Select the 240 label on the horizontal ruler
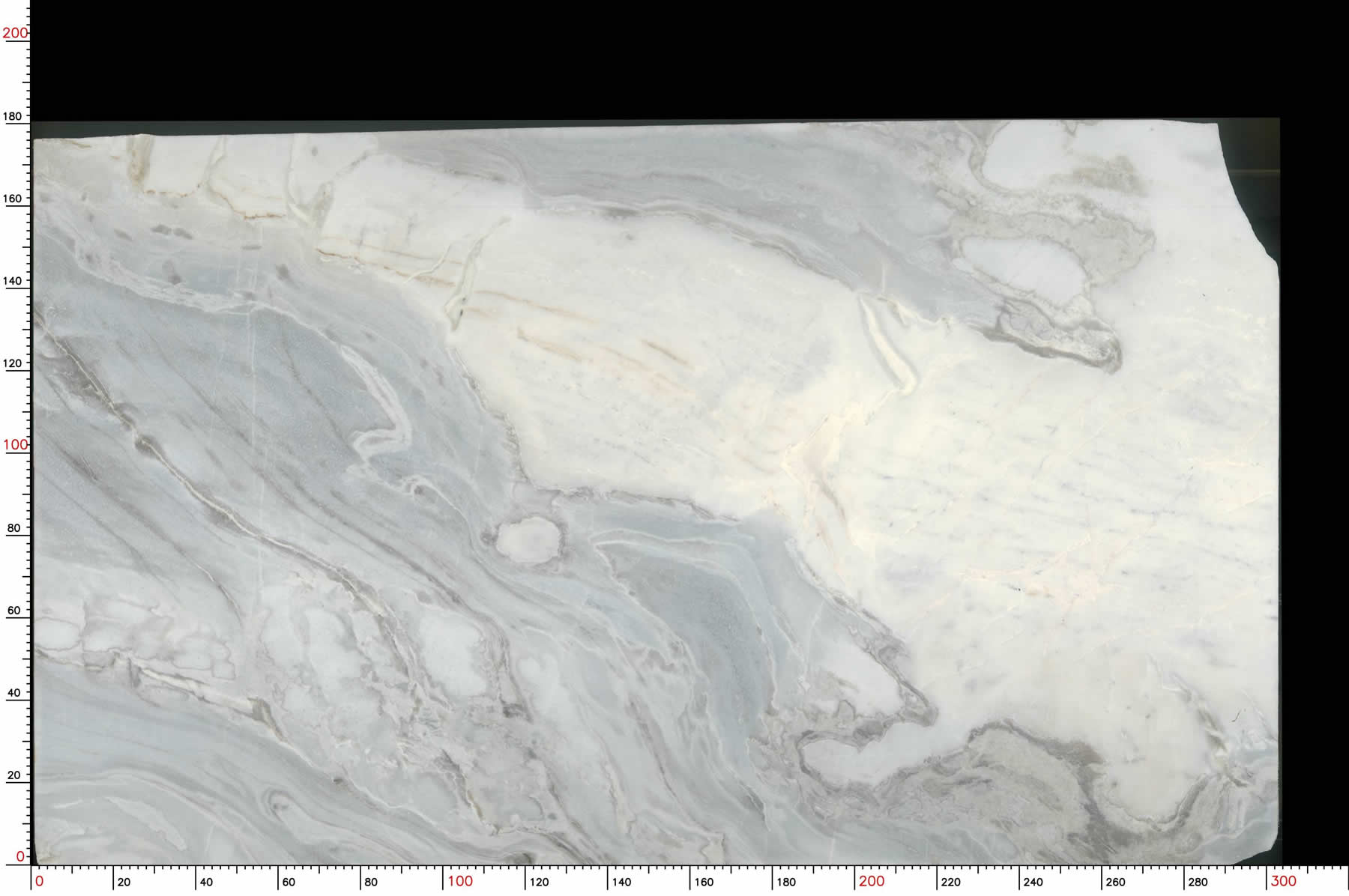 (x=1033, y=883)
